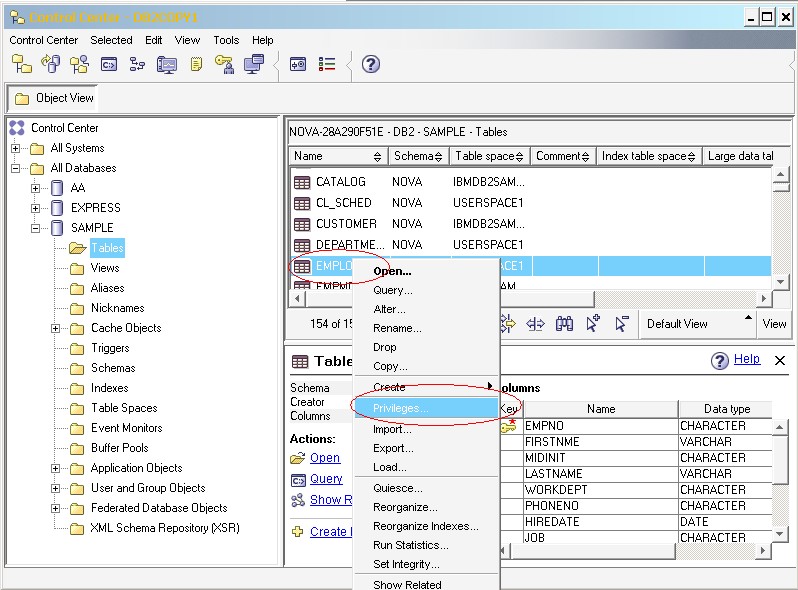Sort by the Table space column header
The height and width of the screenshot is (590, 798).
click(x=489, y=156)
